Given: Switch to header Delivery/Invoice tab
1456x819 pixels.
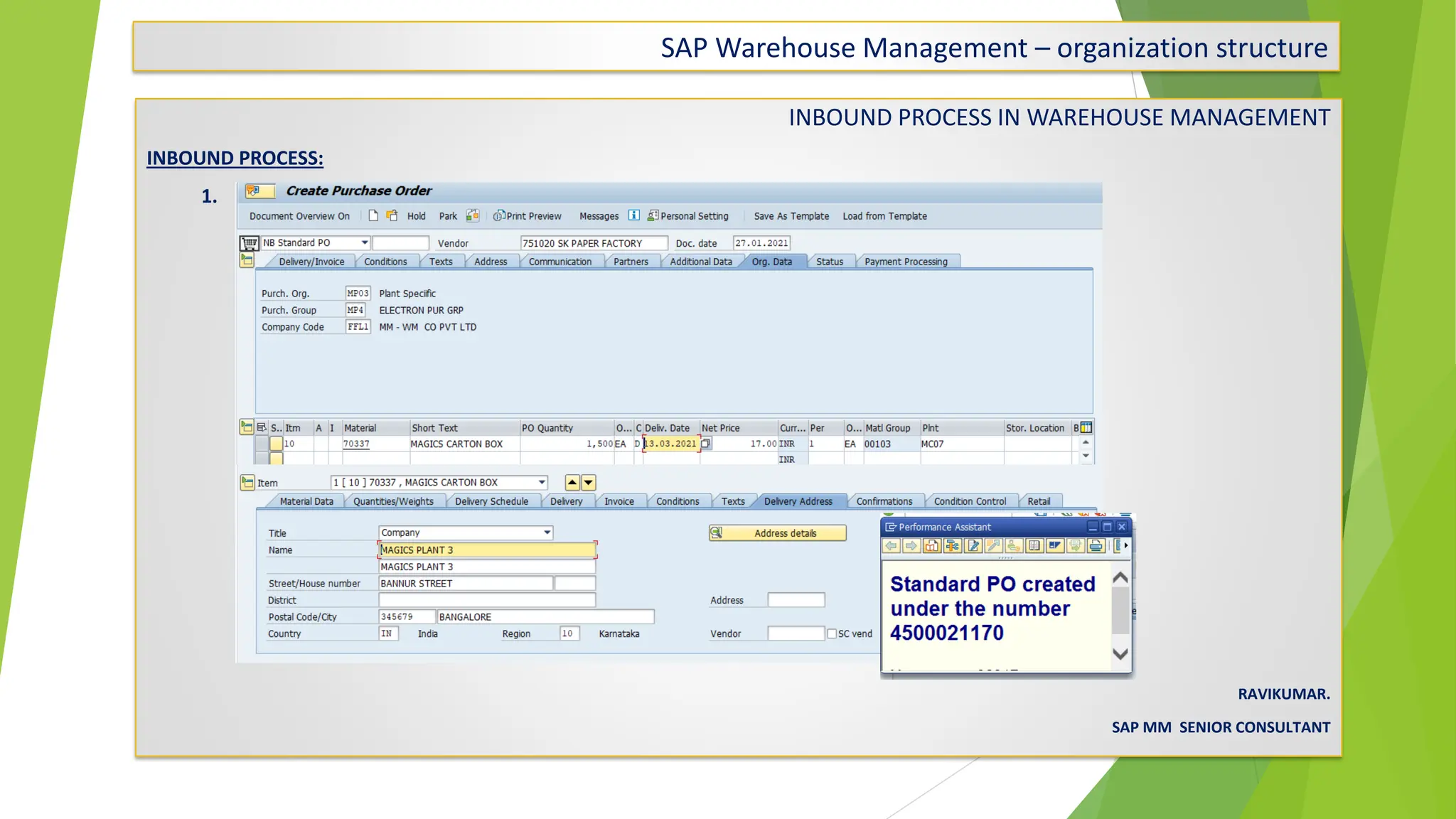Looking at the screenshot, I should click(311, 262).
